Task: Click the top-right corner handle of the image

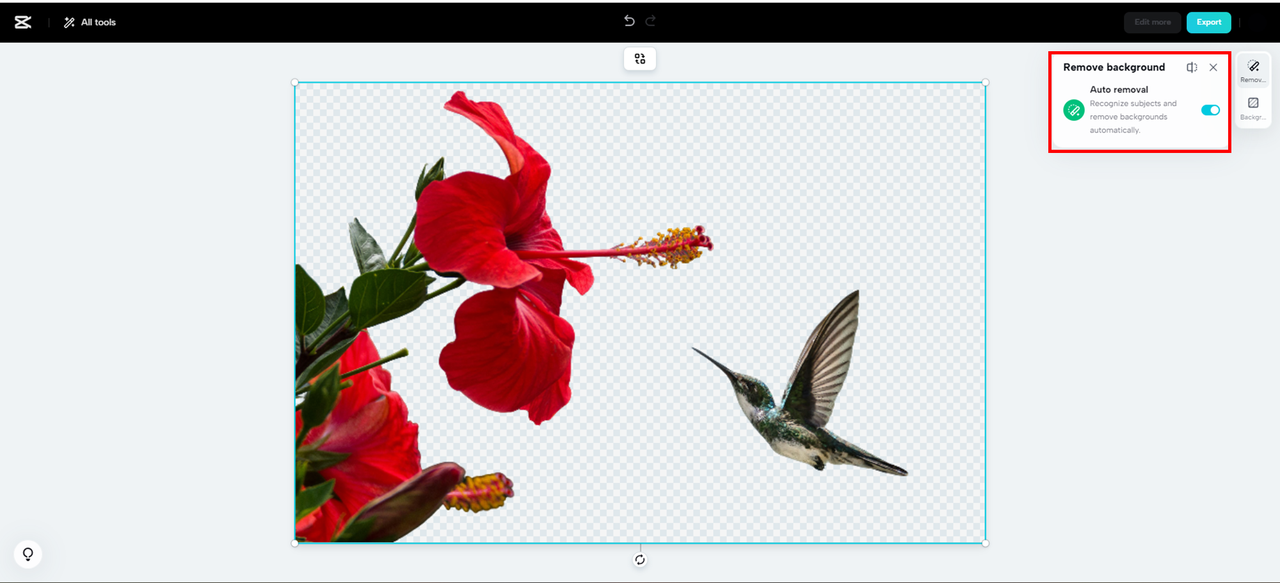Action: tap(985, 83)
